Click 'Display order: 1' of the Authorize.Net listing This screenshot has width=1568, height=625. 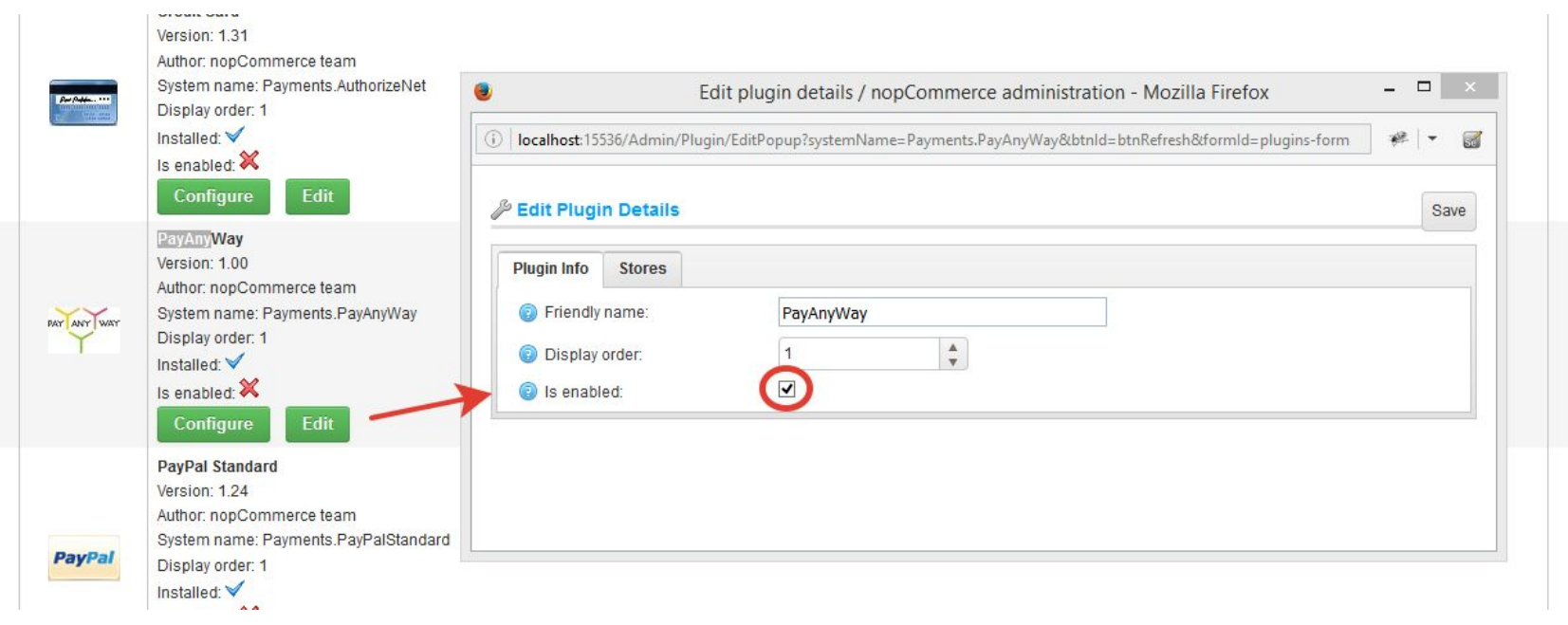click(x=212, y=111)
